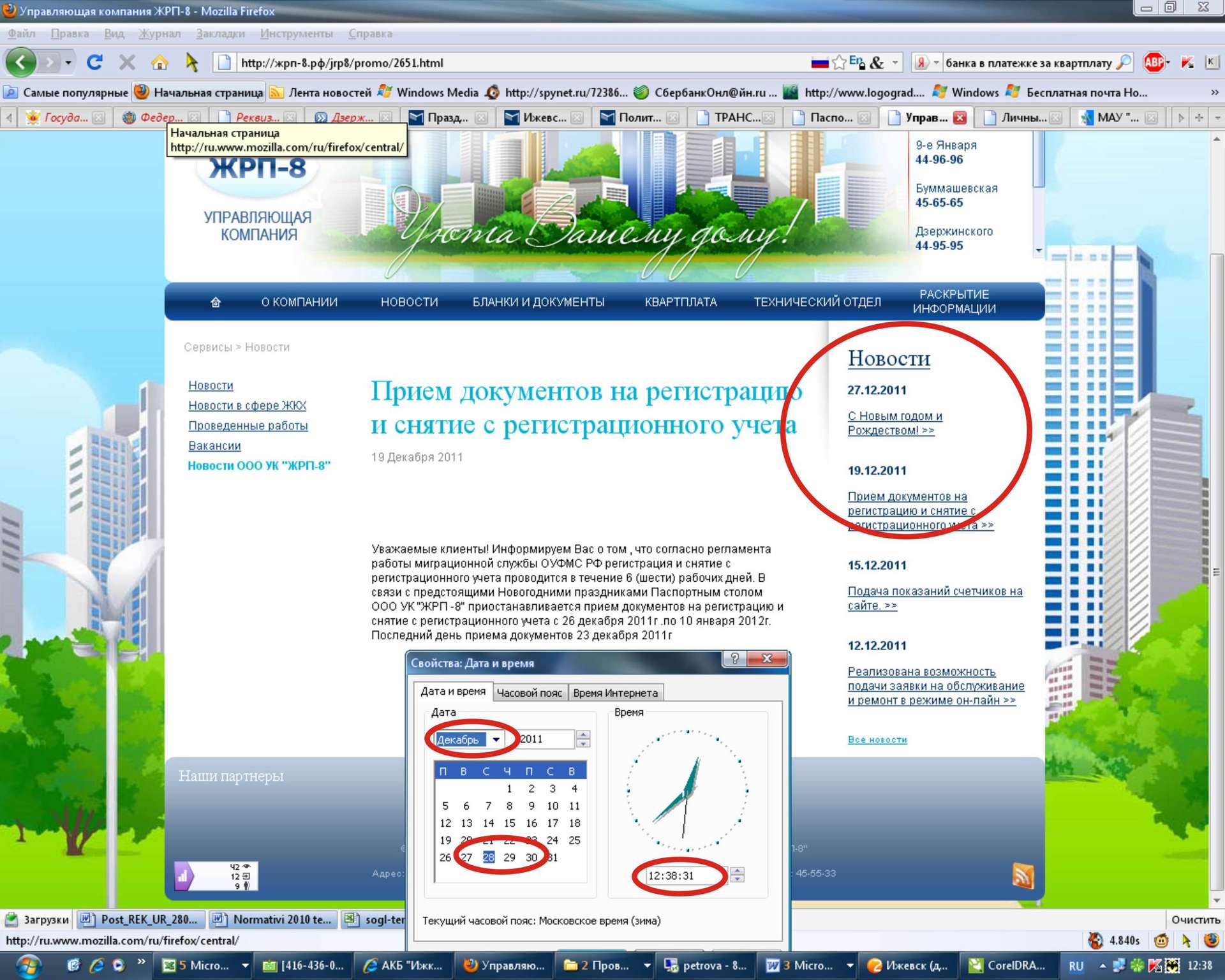Expand the 2 Пров... taskbar group arrow

click(x=647, y=966)
